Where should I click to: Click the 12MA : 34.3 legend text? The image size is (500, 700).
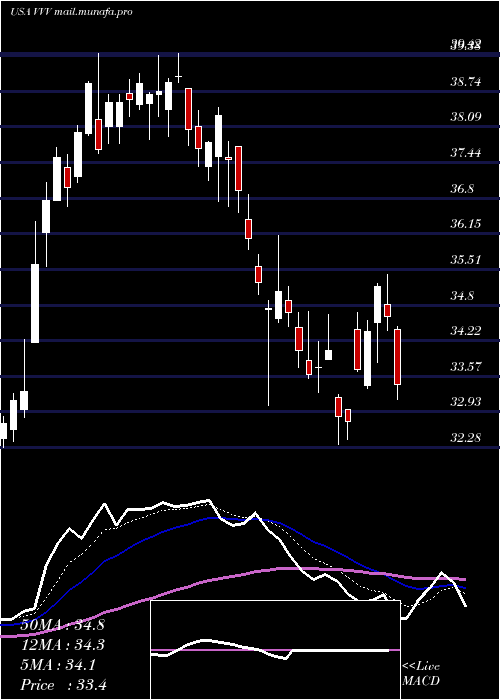point(62,645)
